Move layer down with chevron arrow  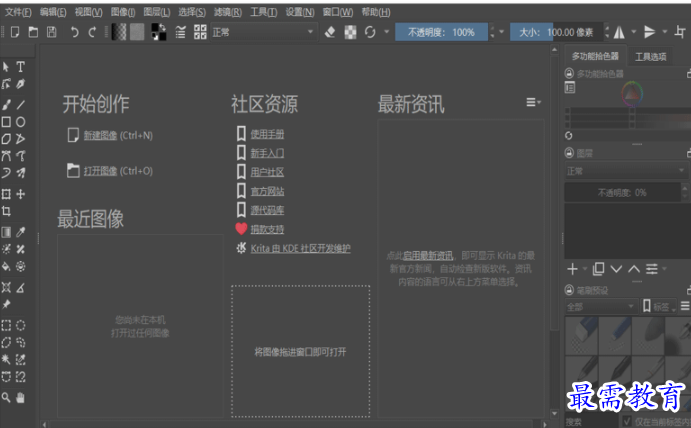coord(616,269)
